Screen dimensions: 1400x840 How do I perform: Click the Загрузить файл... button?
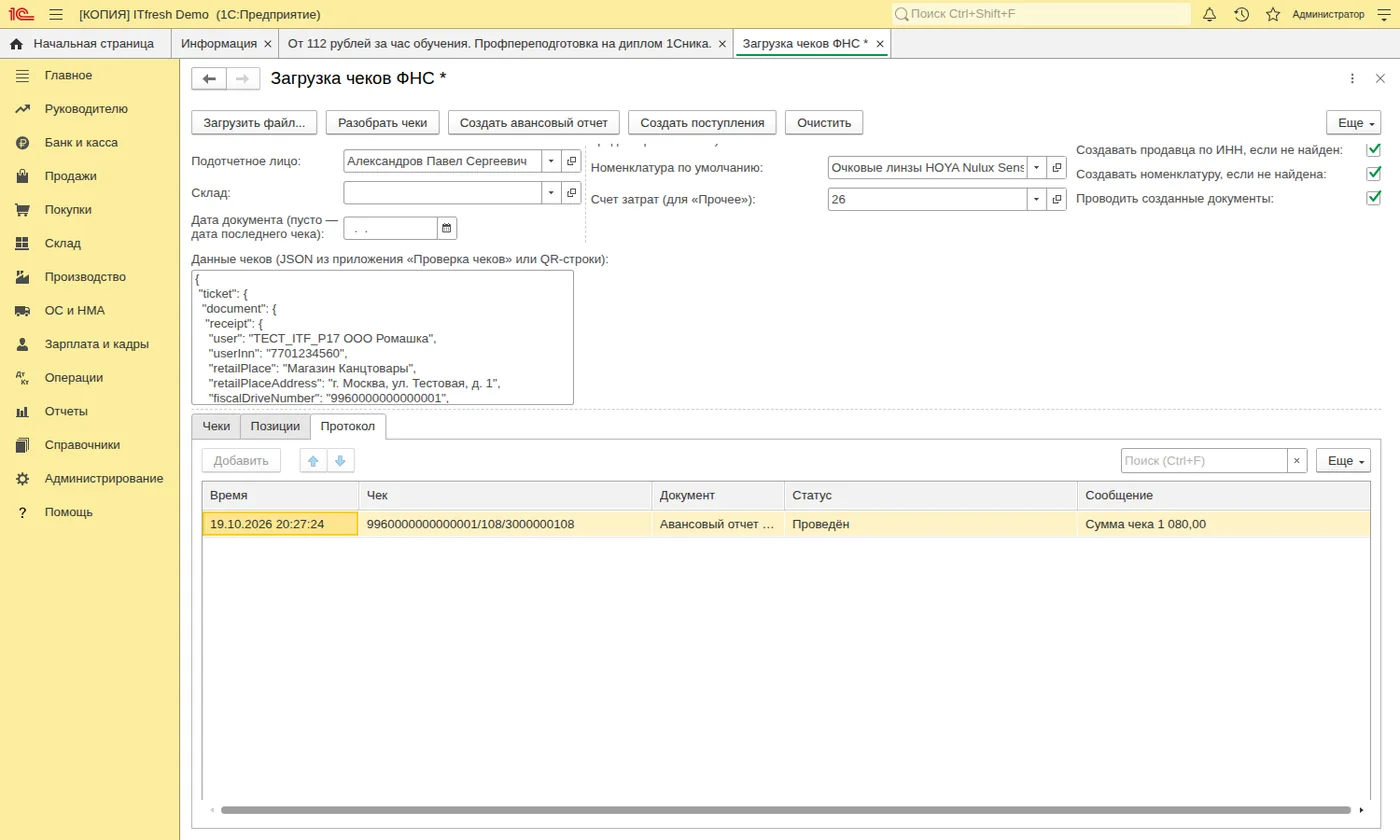(255, 122)
